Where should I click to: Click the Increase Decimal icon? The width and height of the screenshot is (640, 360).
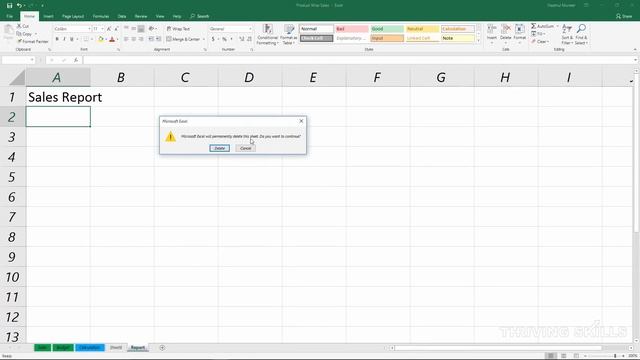(242, 39)
